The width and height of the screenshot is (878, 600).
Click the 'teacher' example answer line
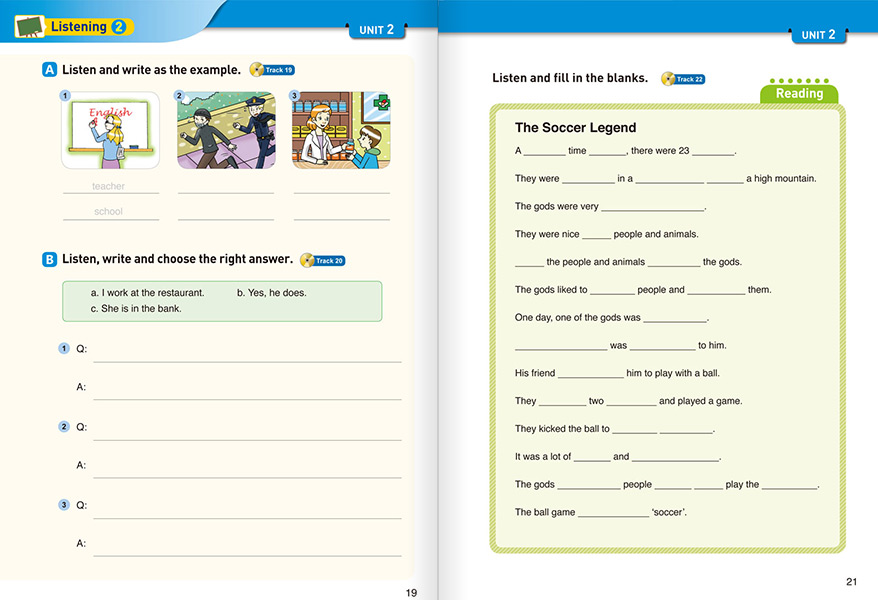point(111,186)
